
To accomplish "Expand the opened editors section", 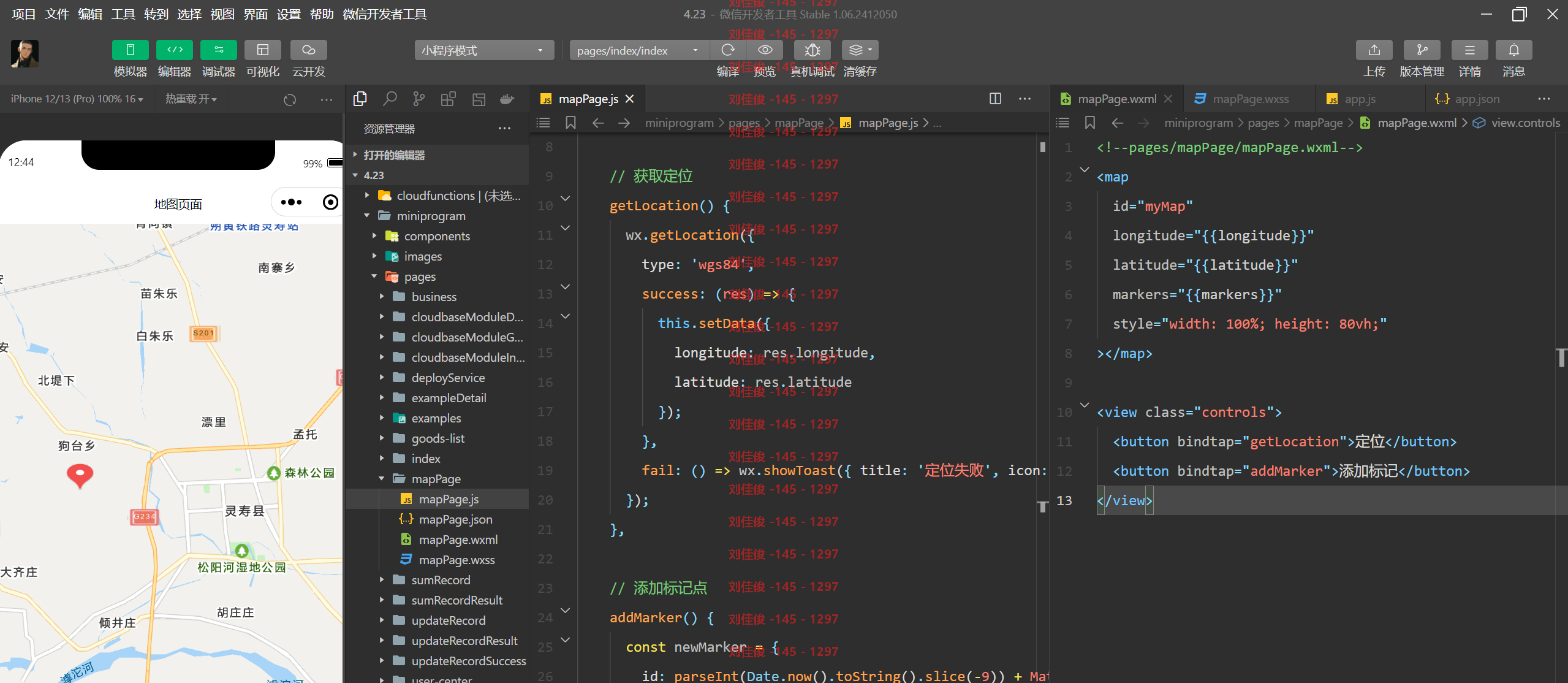I will (437, 155).
